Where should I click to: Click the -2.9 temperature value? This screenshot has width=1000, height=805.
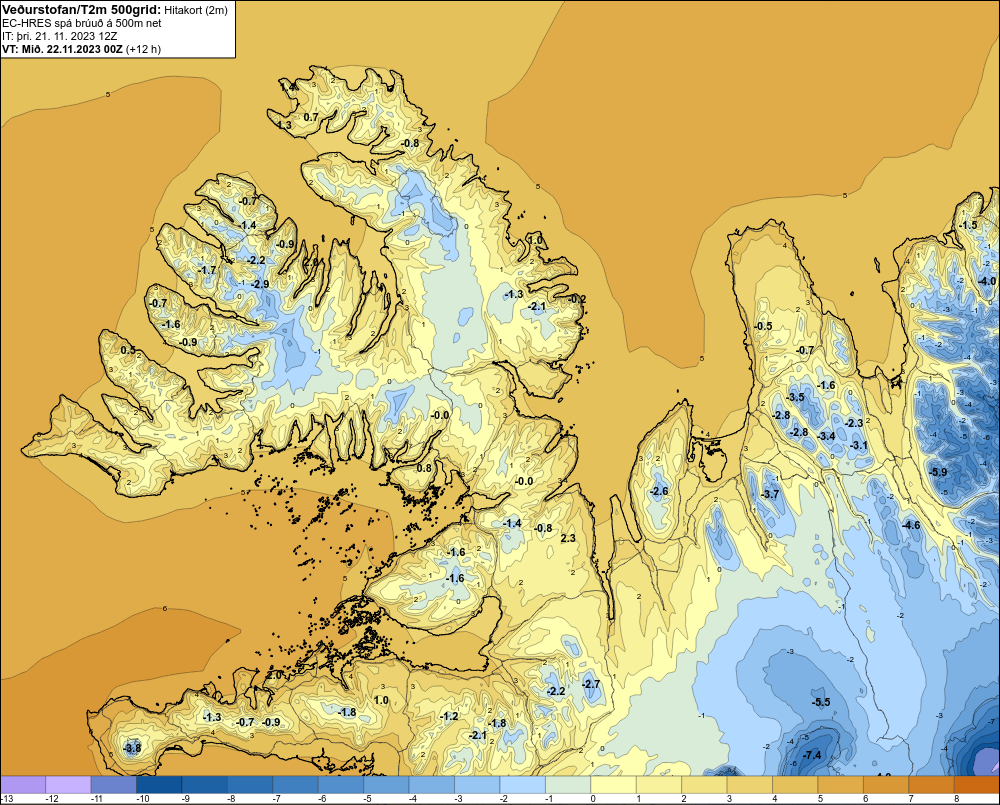pyautogui.click(x=260, y=284)
